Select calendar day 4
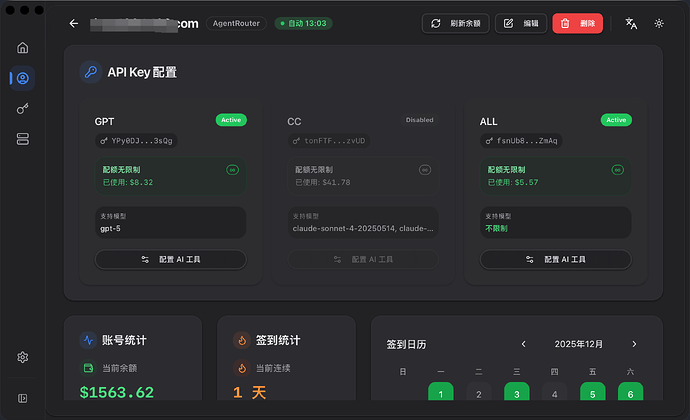This screenshot has height=420, width=690. (x=554, y=391)
